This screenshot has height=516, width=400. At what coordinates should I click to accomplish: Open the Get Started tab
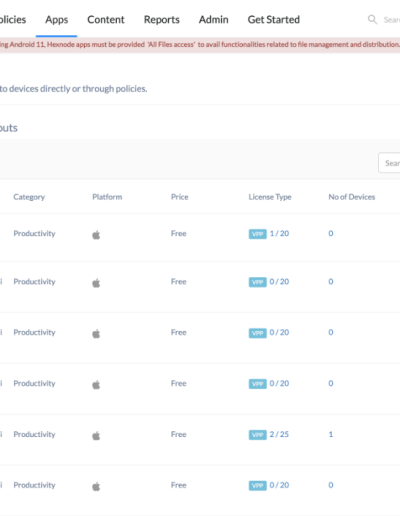[x=274, y=20]
